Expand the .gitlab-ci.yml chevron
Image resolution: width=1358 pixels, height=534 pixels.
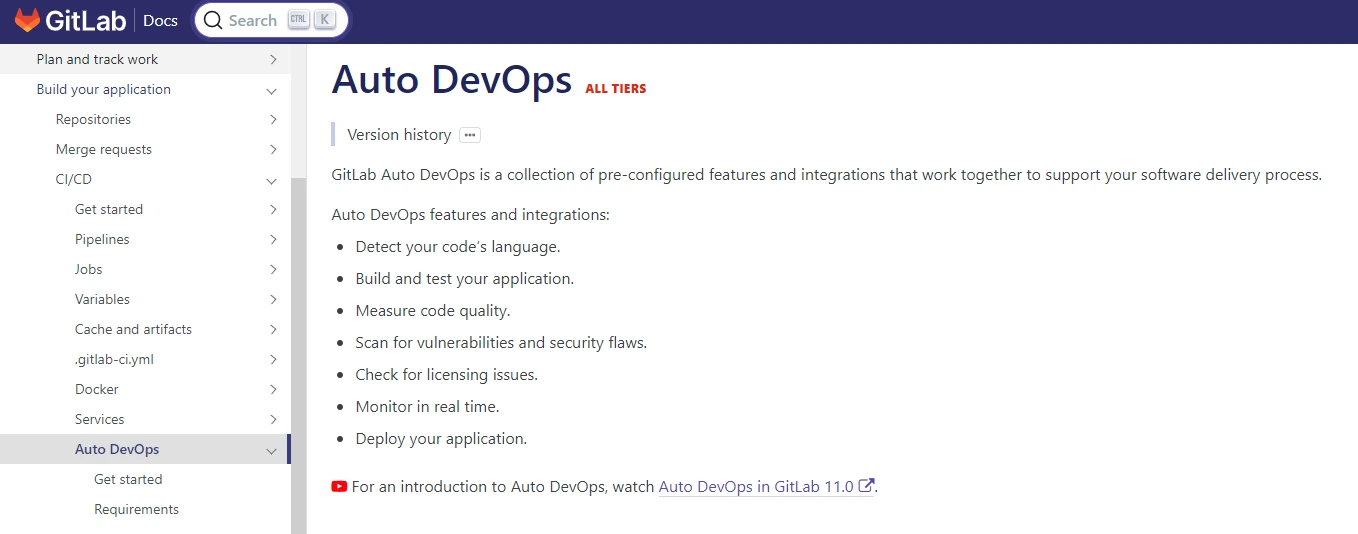pyautogui.click(x=273, y=359)
